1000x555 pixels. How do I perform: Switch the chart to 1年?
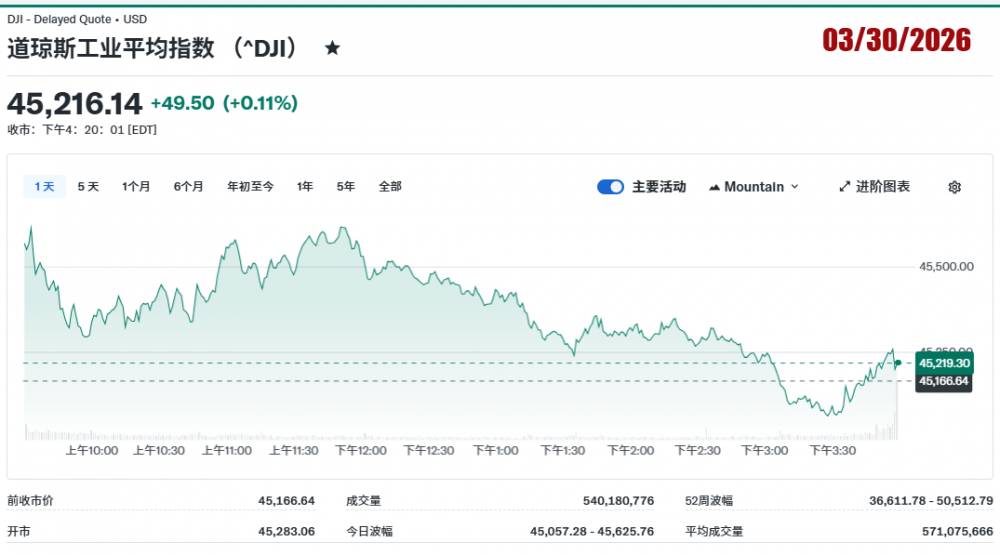tap(305, 187)
